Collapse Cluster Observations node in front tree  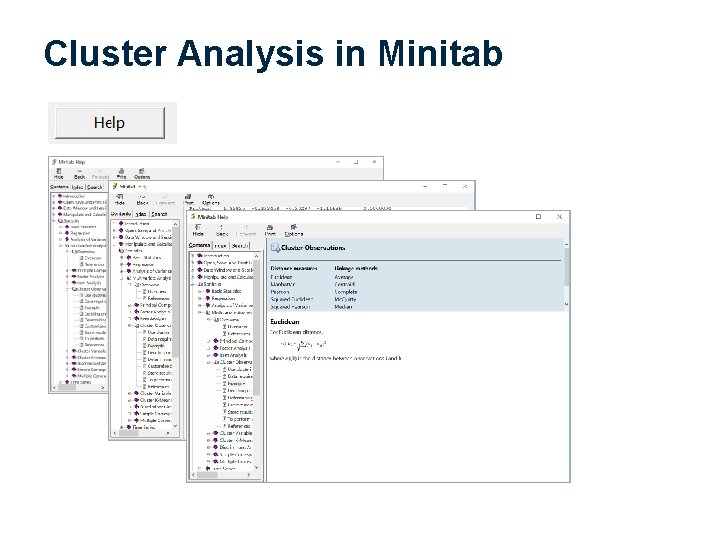coord(208,362)
